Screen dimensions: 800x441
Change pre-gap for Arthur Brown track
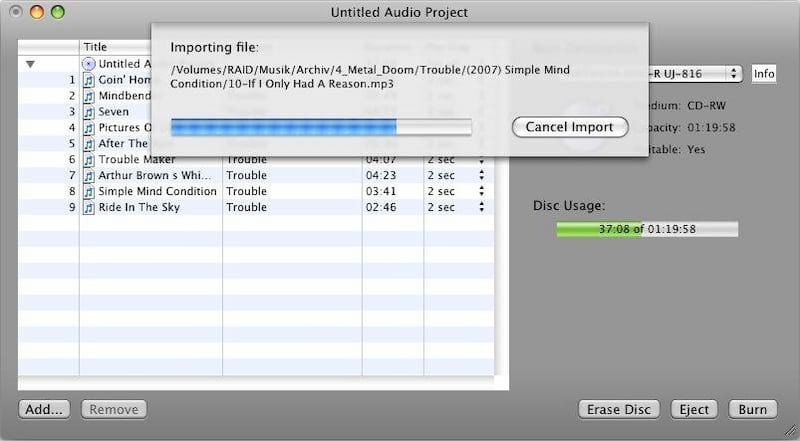click(x=481, y=176)
